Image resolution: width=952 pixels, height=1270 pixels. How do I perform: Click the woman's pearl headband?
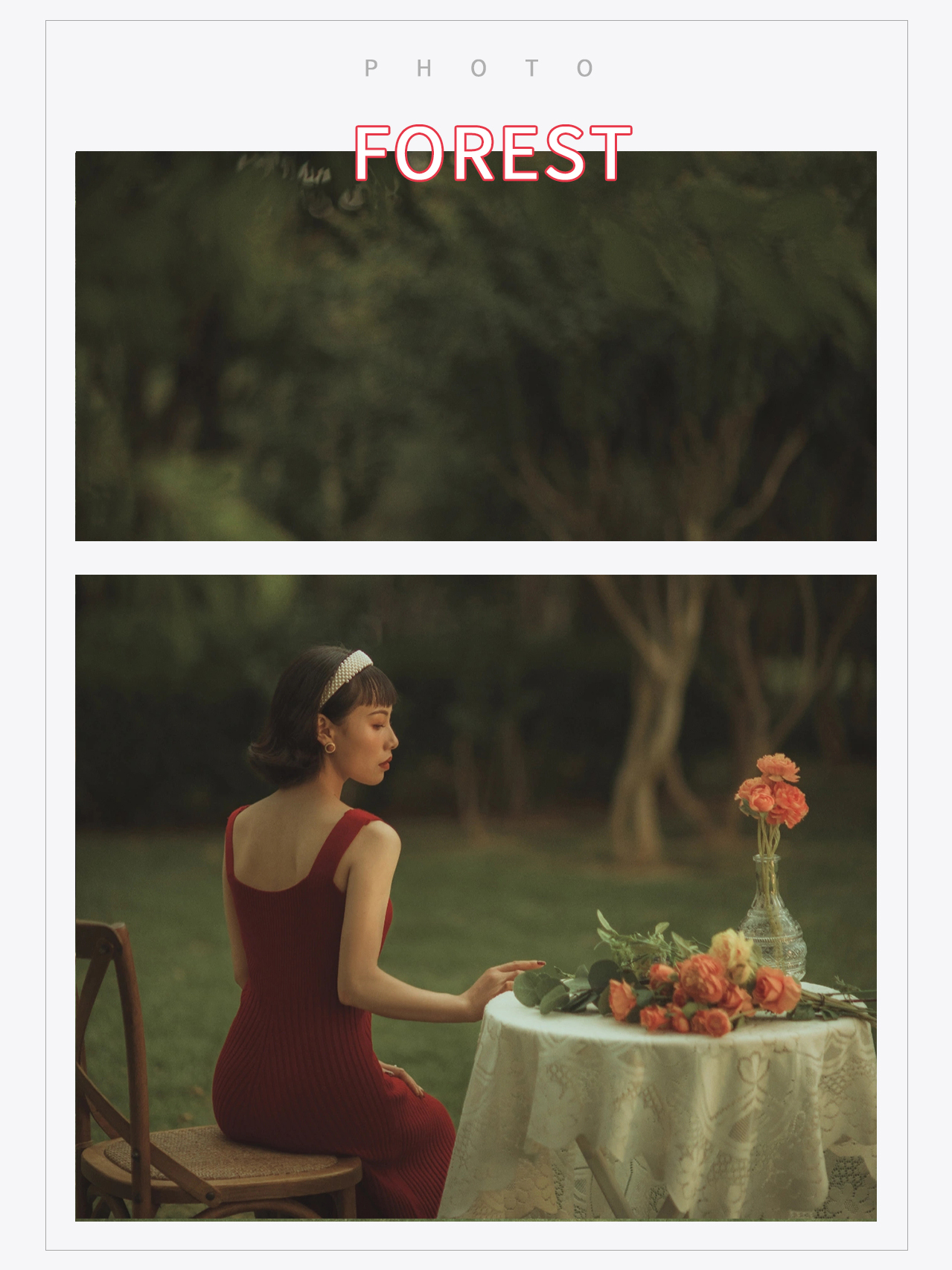click(346, 676)
